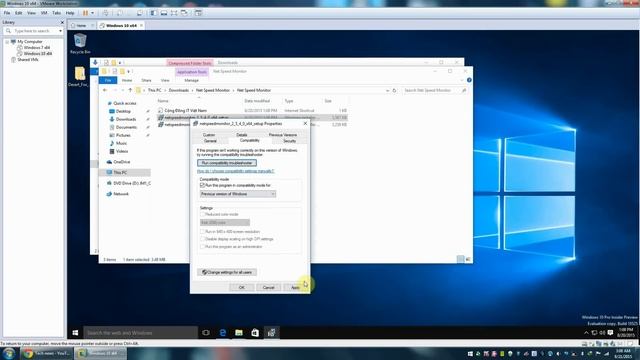Switch to Details tab in Properties
This screenshot has width=640, height=360.
[x=242, y=135]
